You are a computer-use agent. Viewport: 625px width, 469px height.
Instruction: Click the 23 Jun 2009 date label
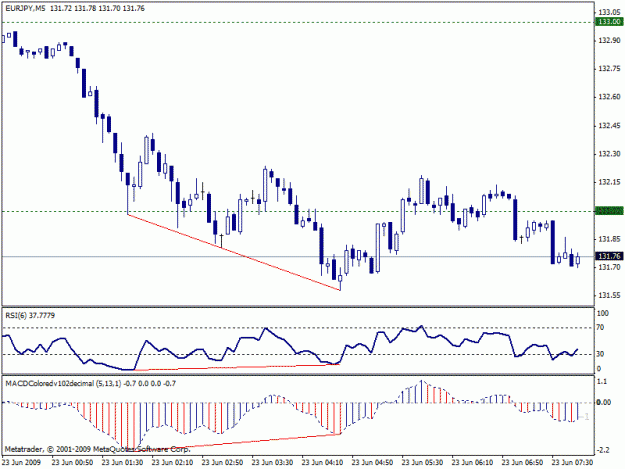point(21,462)
